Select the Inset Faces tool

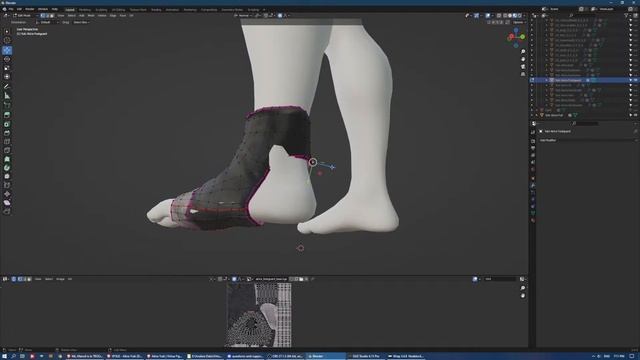click(7, 124)
